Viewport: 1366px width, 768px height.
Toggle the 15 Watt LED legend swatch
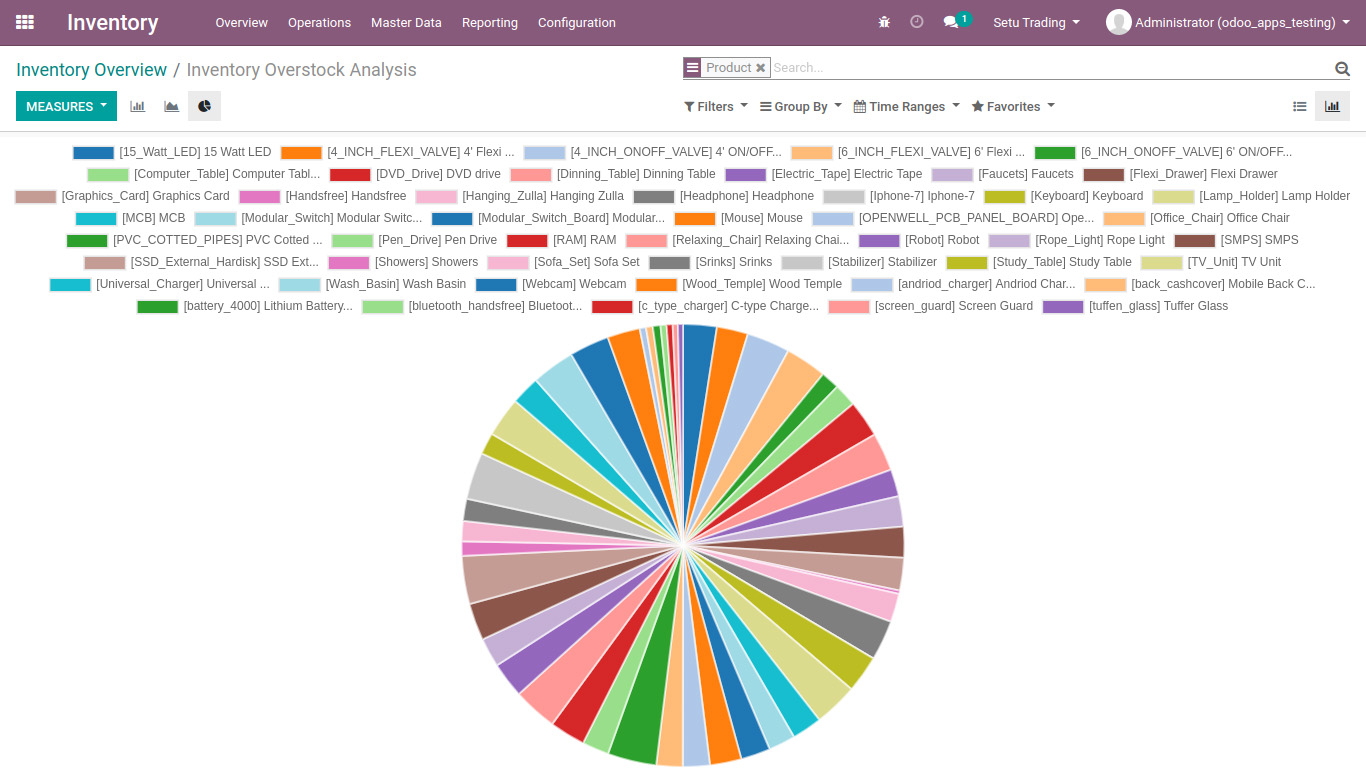tap(94, 152)
